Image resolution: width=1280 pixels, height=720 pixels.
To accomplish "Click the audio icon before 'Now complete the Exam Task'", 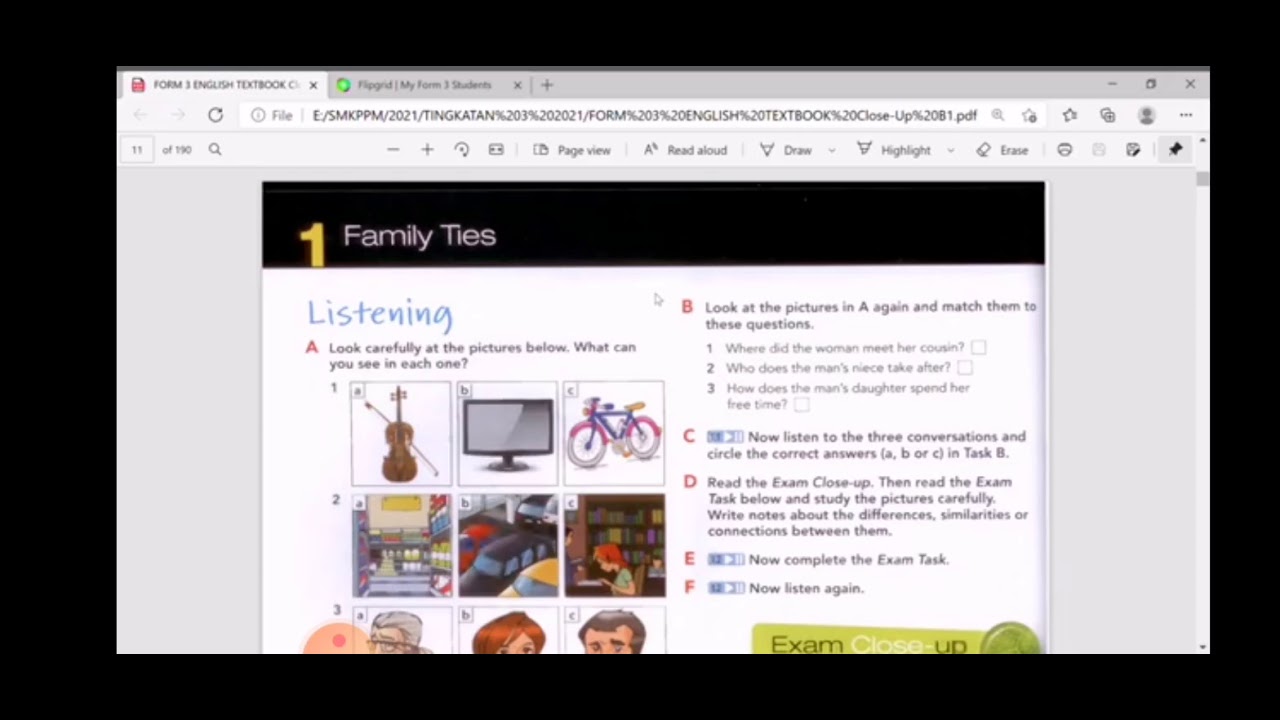I will pos(726,560).
